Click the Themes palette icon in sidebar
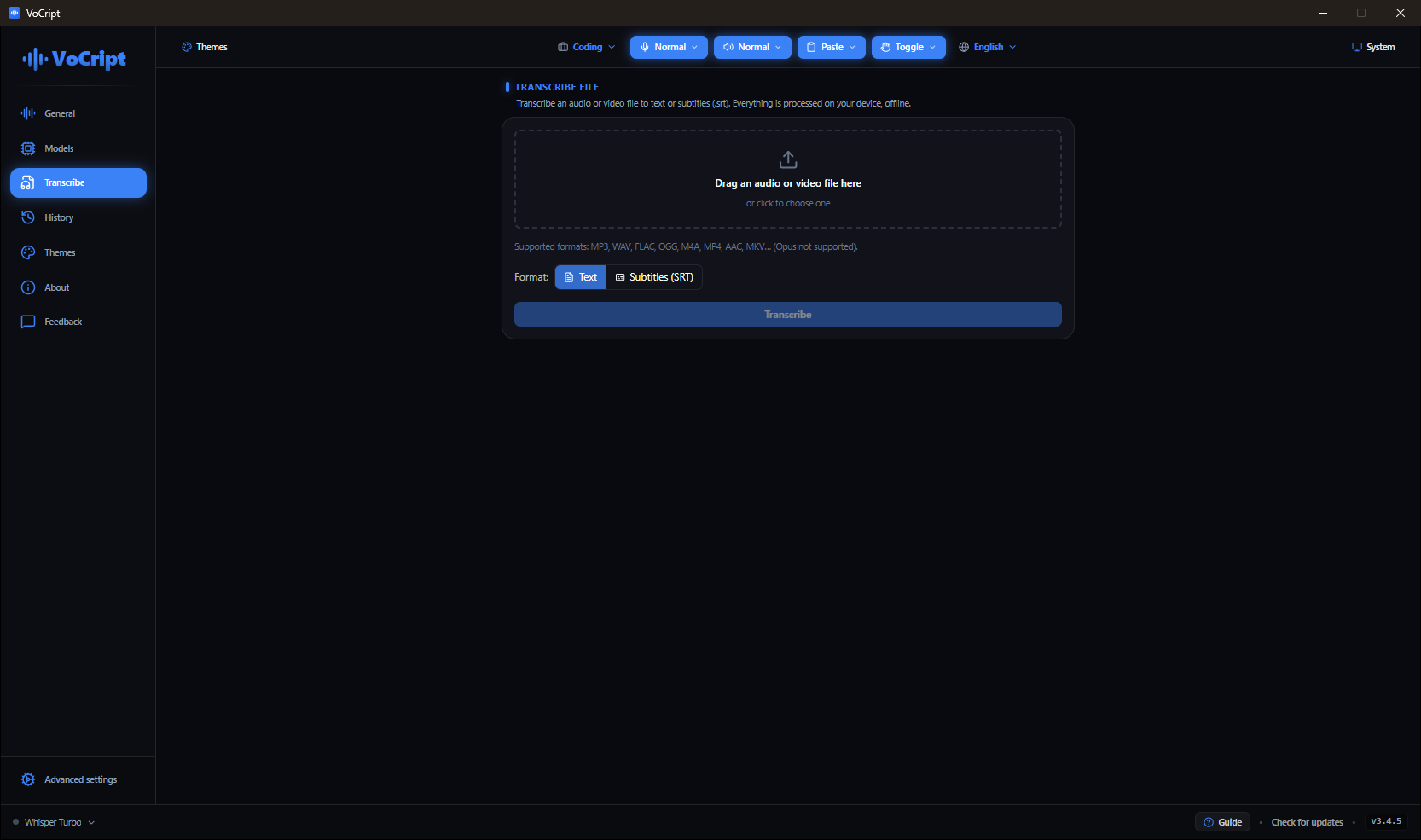 coord(28,252)
